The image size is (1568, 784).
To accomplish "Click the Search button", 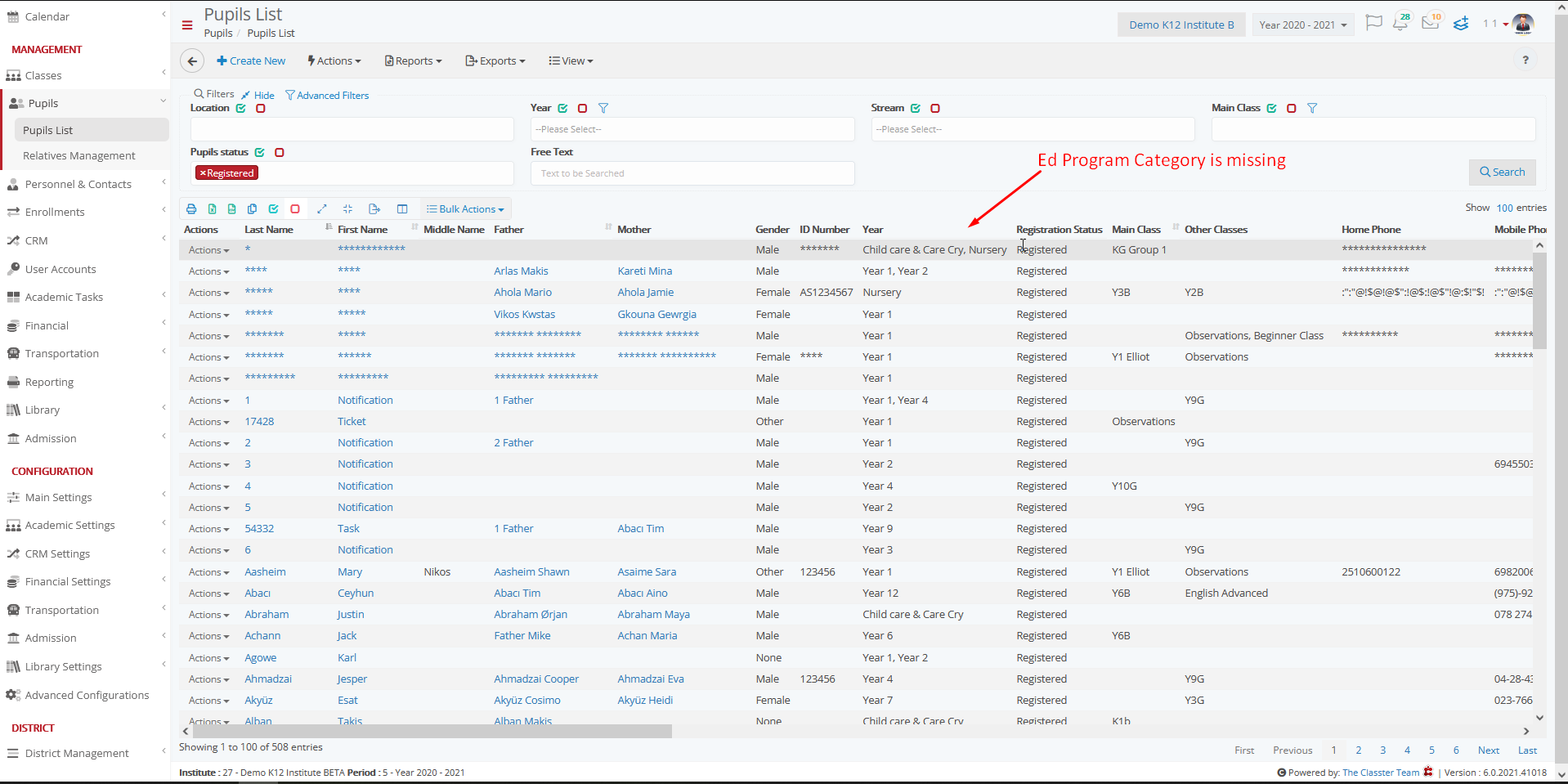I will coord(1503,172).
